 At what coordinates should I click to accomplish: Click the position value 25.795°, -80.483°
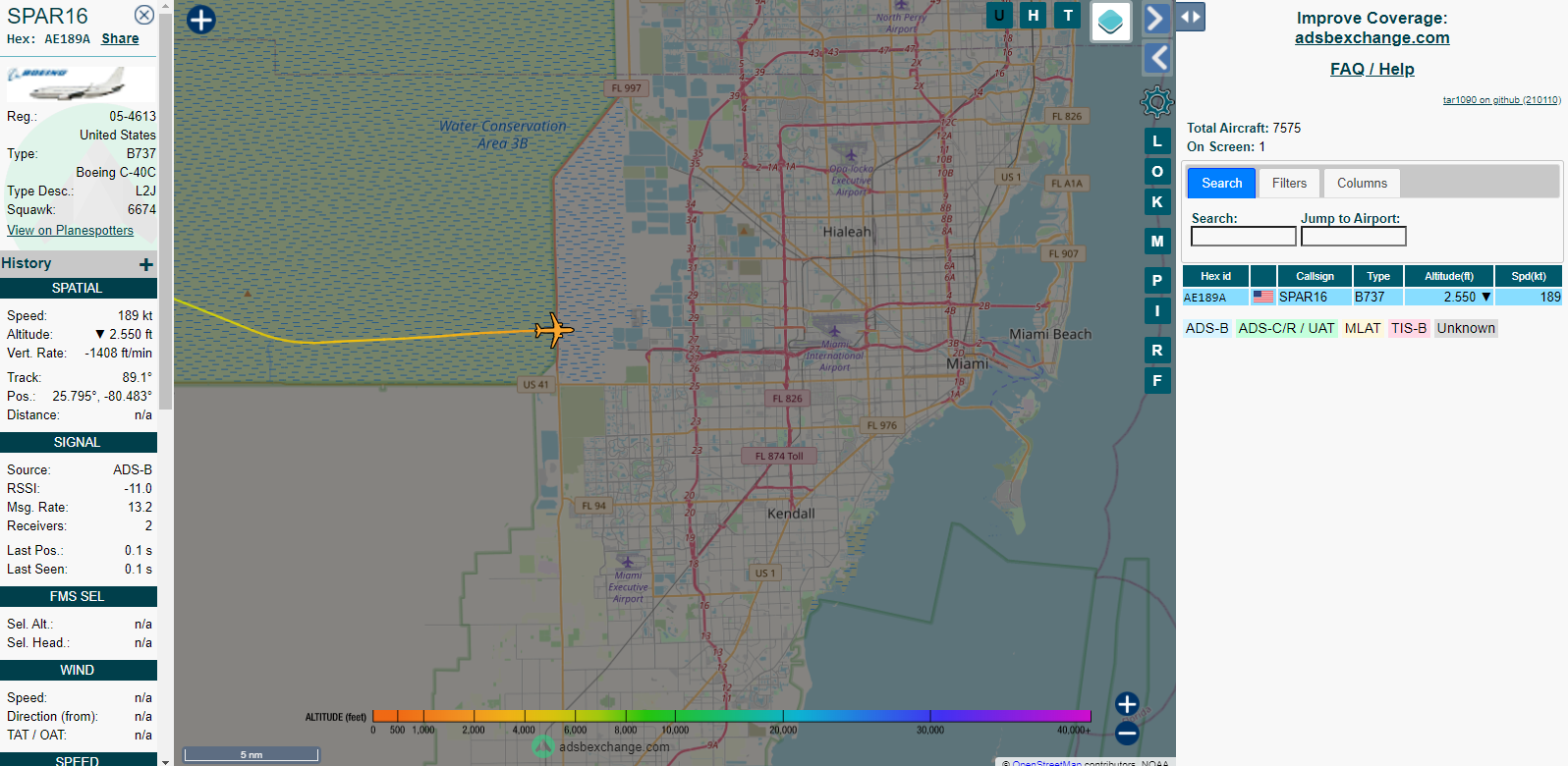point(102,396)
